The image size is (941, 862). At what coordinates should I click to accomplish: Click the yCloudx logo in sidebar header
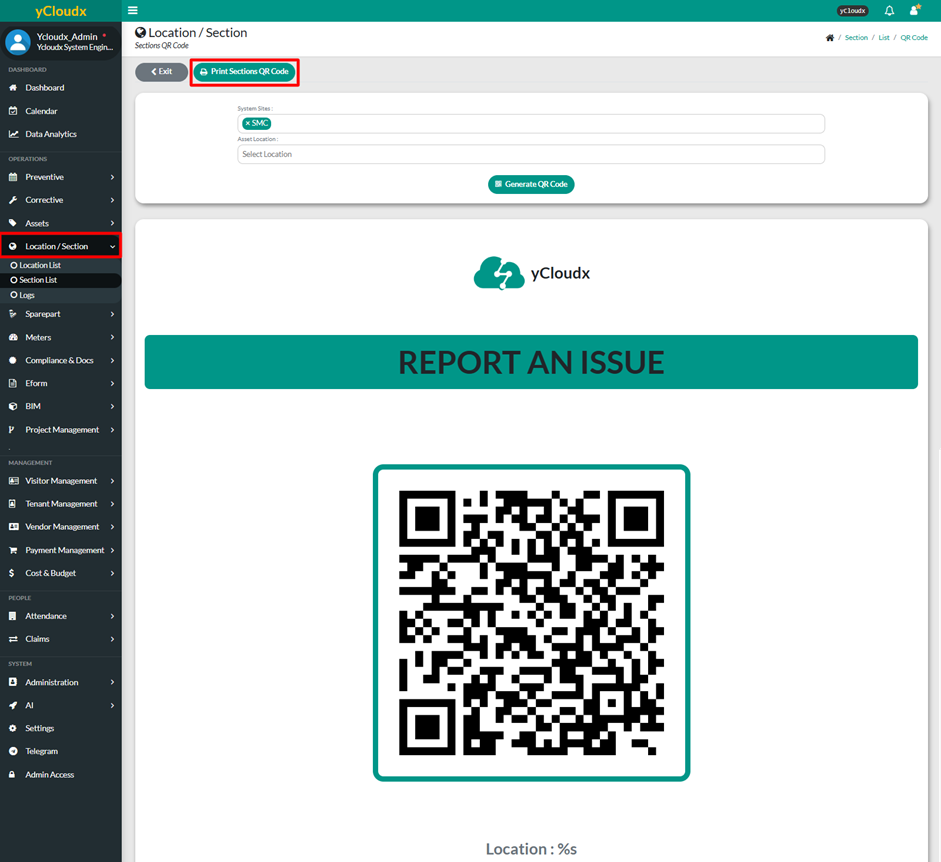click(x=61, y=11)
